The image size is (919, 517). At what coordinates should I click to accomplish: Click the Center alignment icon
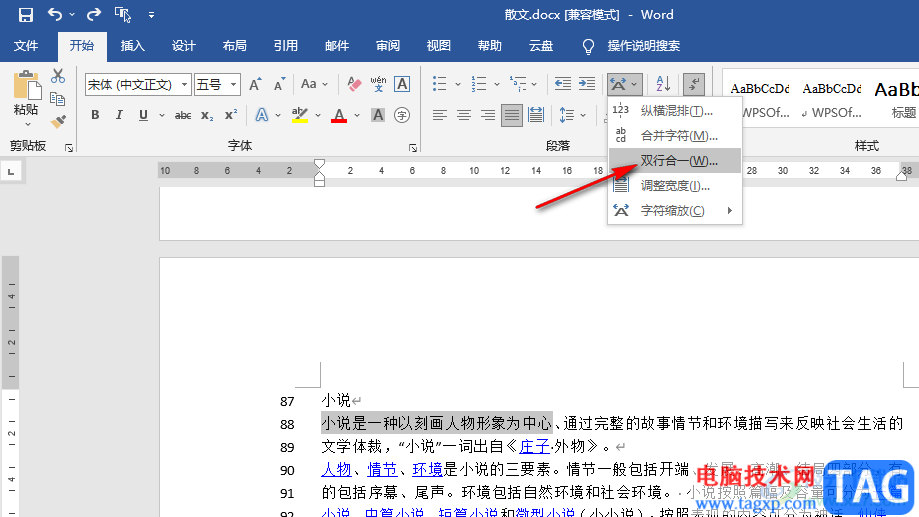464,115
